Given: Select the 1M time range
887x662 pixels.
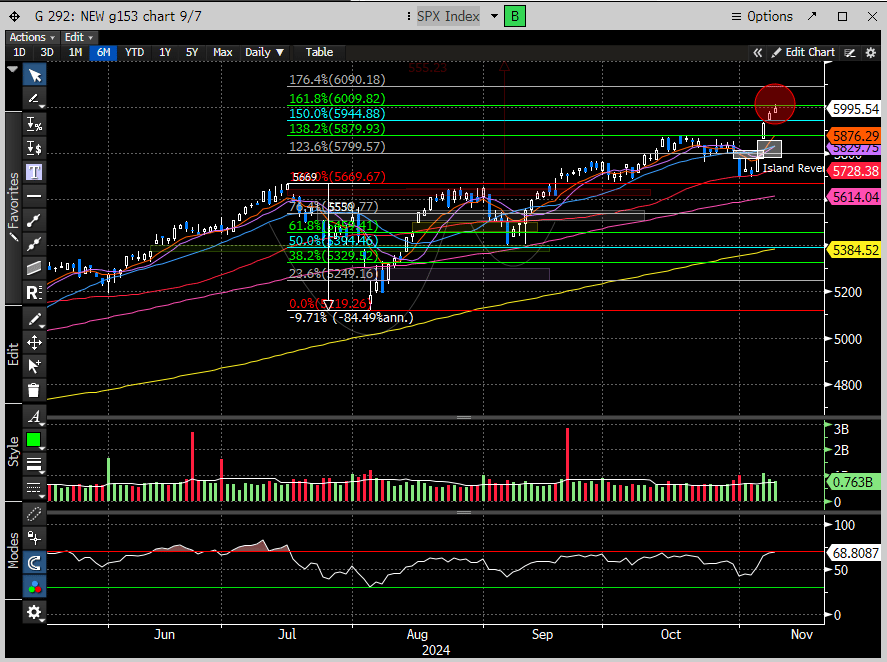Looking at the screenshot, I should point(75,53).
